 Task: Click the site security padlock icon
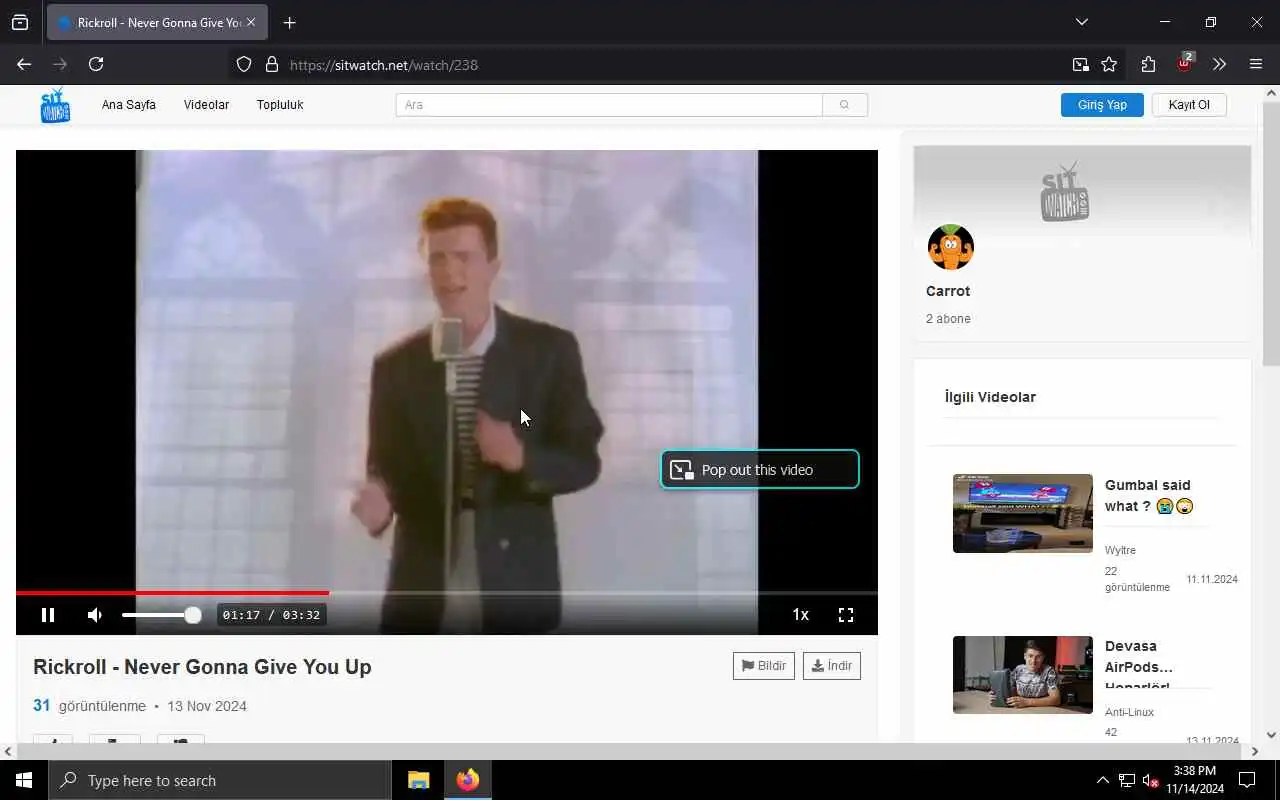pyautogui.click(x=271, y=64)
